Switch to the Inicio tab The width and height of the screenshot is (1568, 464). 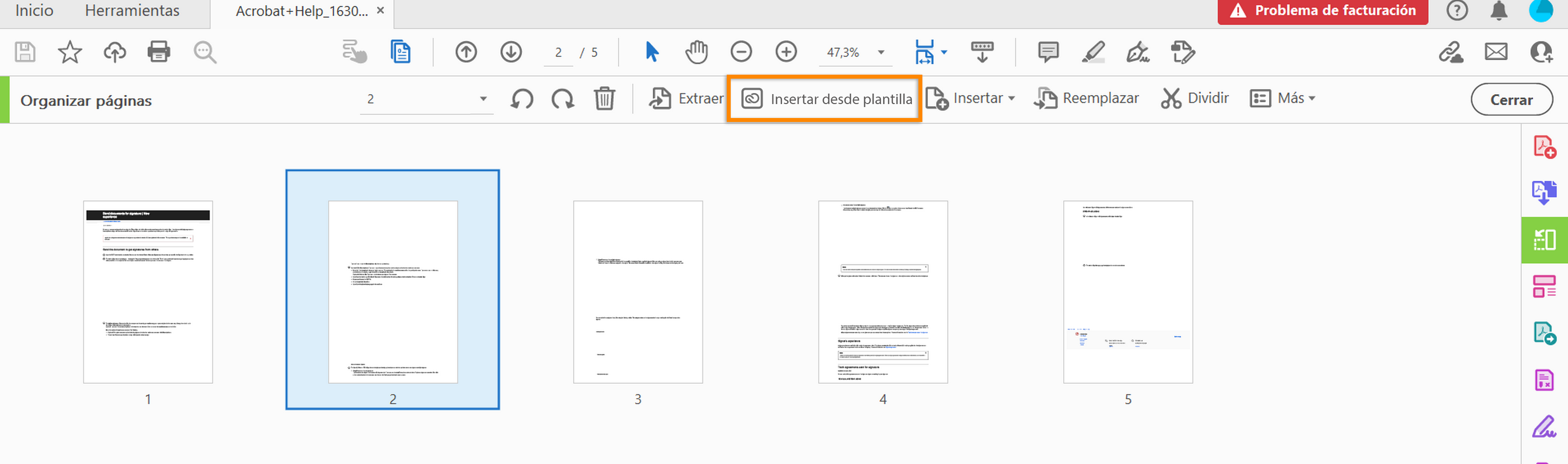[34, 10]
